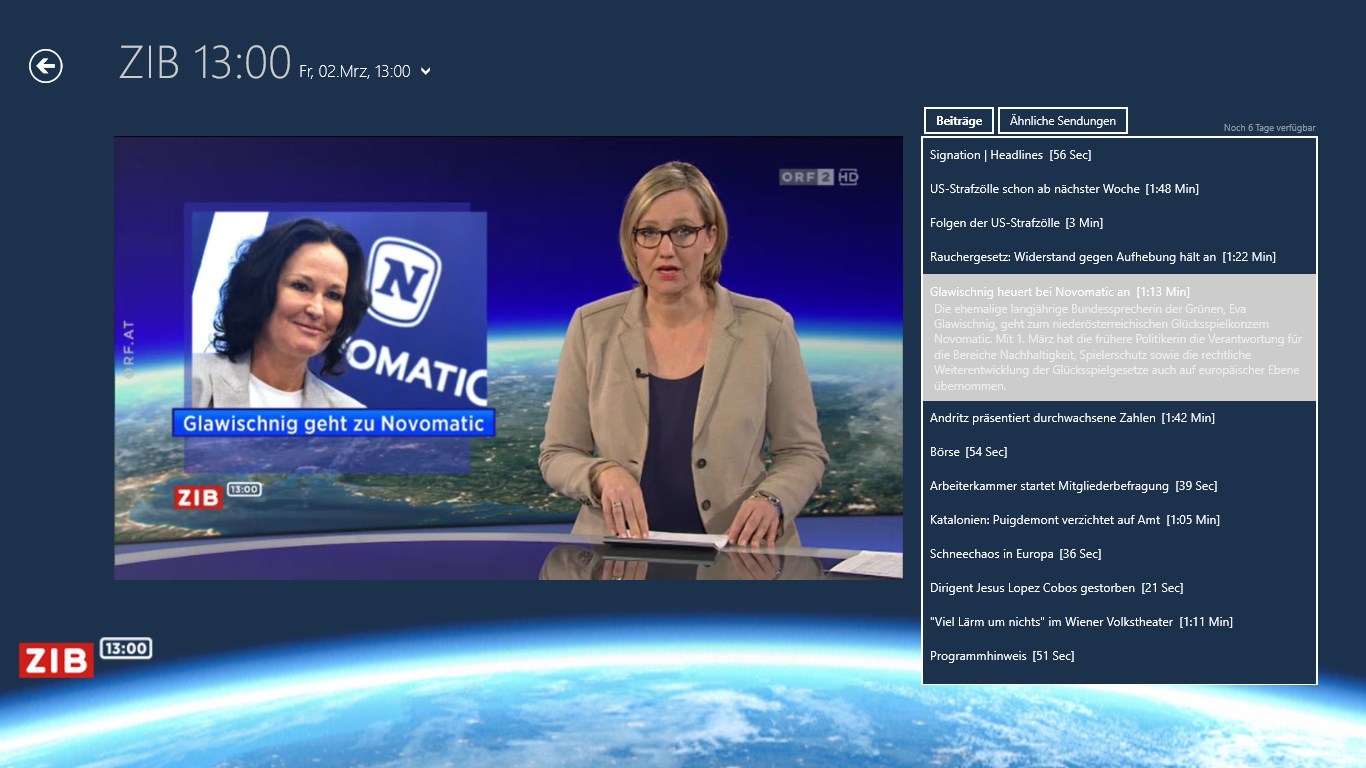Screen dimensions: 1366x768
Task: Switch to the Beiträge tab
Action: [959, 121]
